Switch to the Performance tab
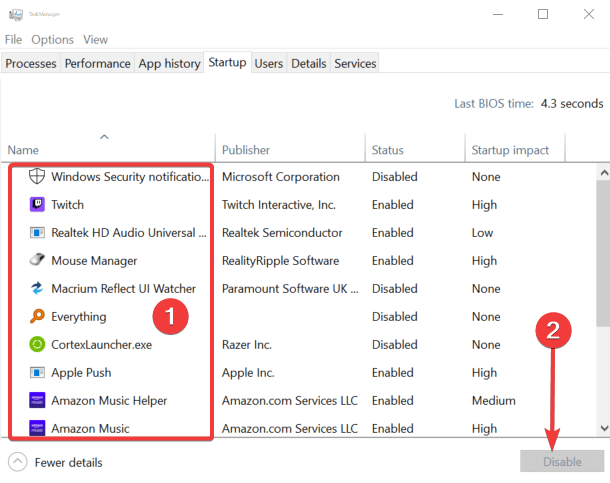This screenshot has width=610, height=483. [98, 63]
